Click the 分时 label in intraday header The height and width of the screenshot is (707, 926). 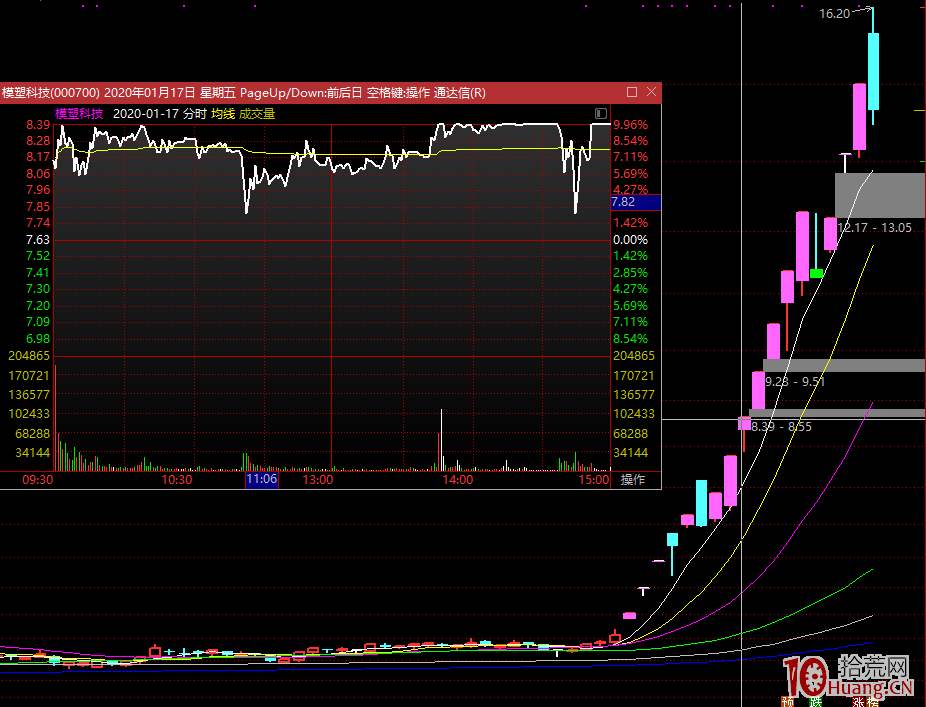coord(195,113)
